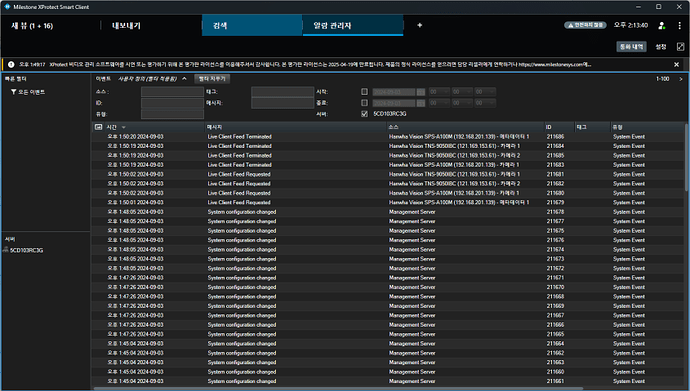The height and width of the screenshot is (391, 690).
Task: Select event row with ID 211684
Action: (388, 146)
